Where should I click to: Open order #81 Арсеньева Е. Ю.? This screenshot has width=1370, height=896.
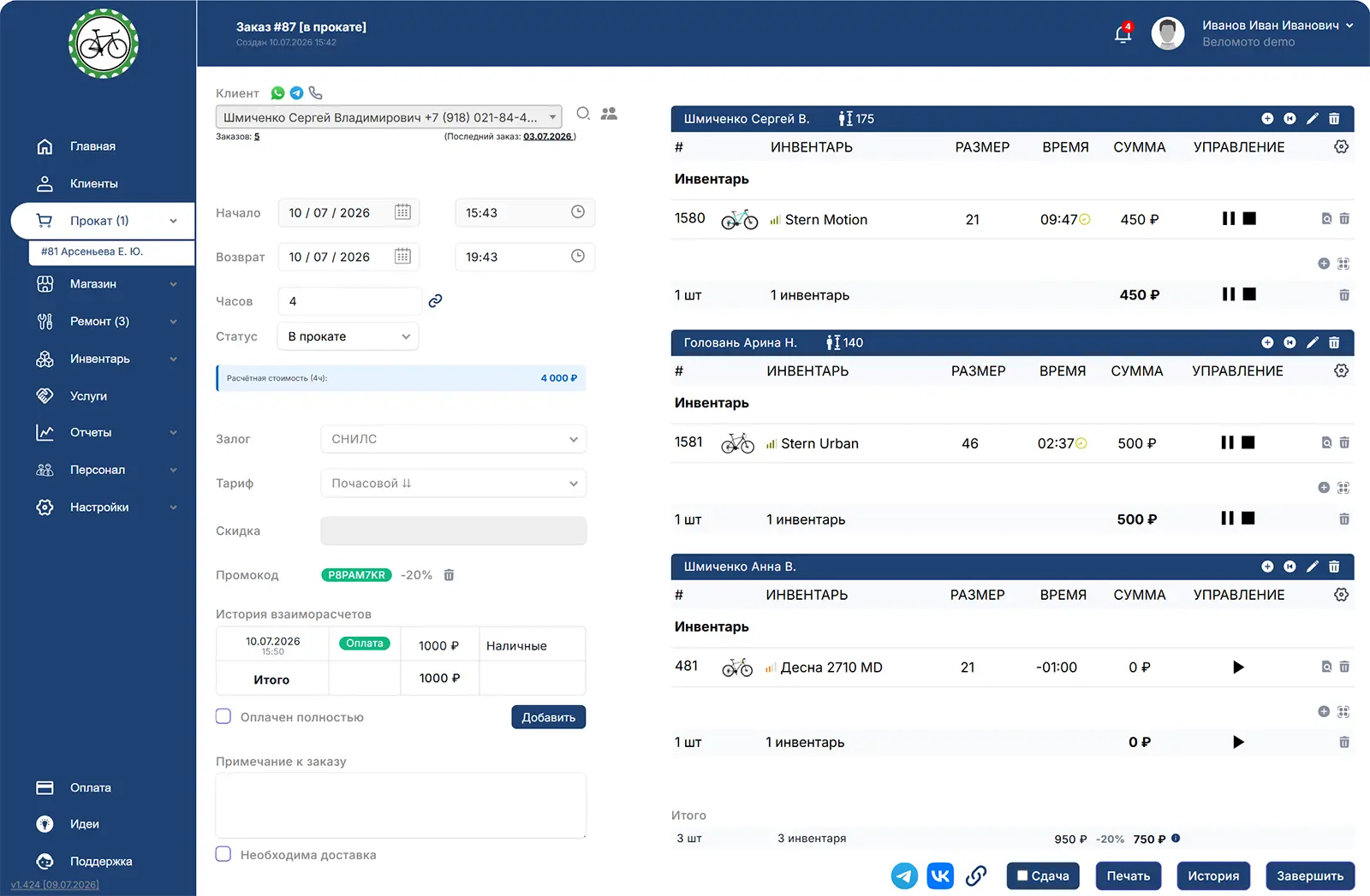tap(111, 252)
